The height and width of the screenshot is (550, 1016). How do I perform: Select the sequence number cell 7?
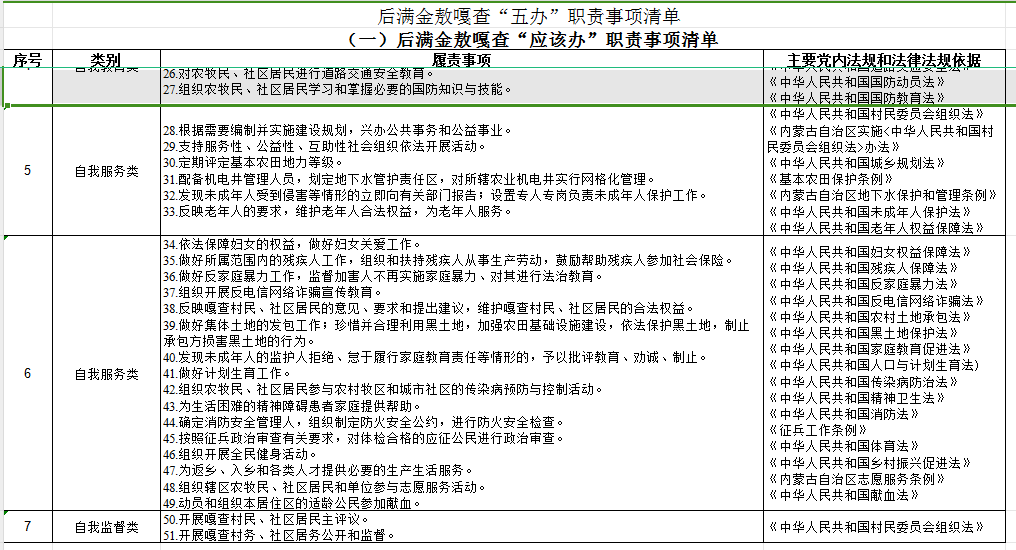point(27,526)
